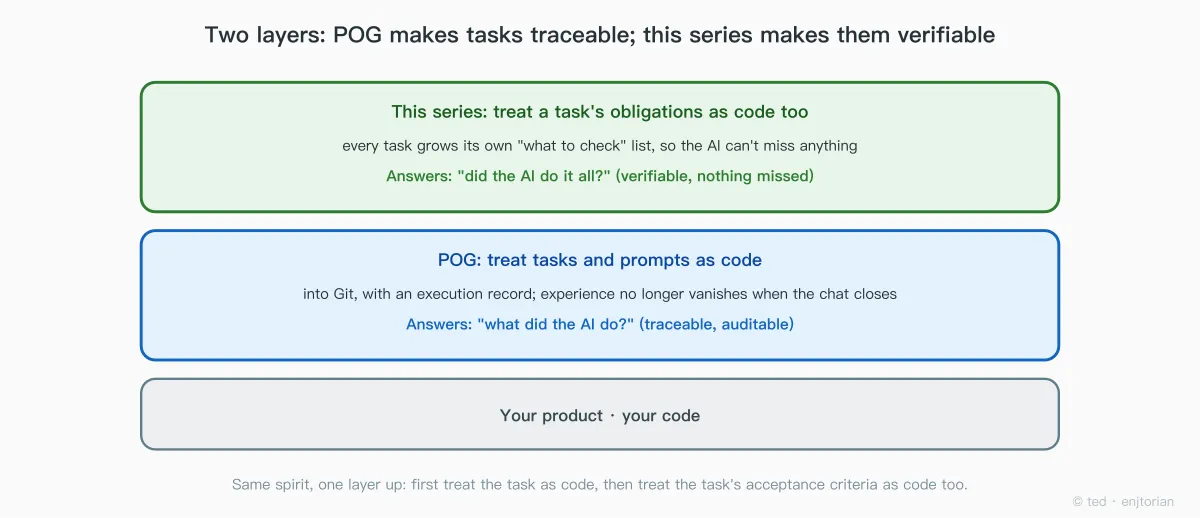Click 'what did the AI do?' answer line
The image size is (1200, 518).
600,324
